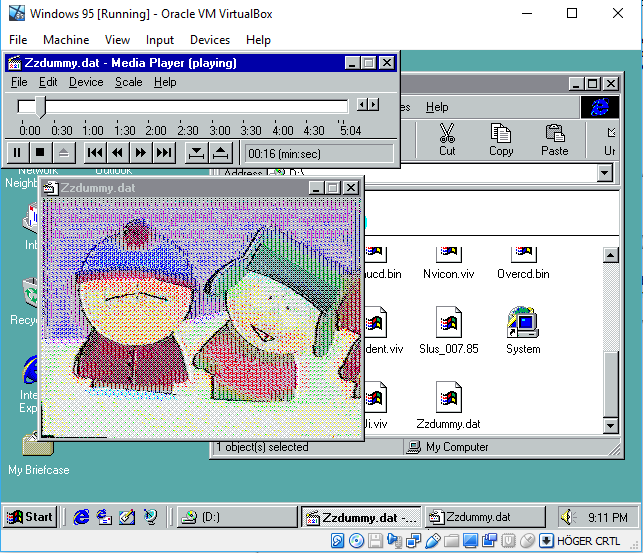643x553 pixels.
Task: Click the volume speaker tray icon
Action: (568, 517)
